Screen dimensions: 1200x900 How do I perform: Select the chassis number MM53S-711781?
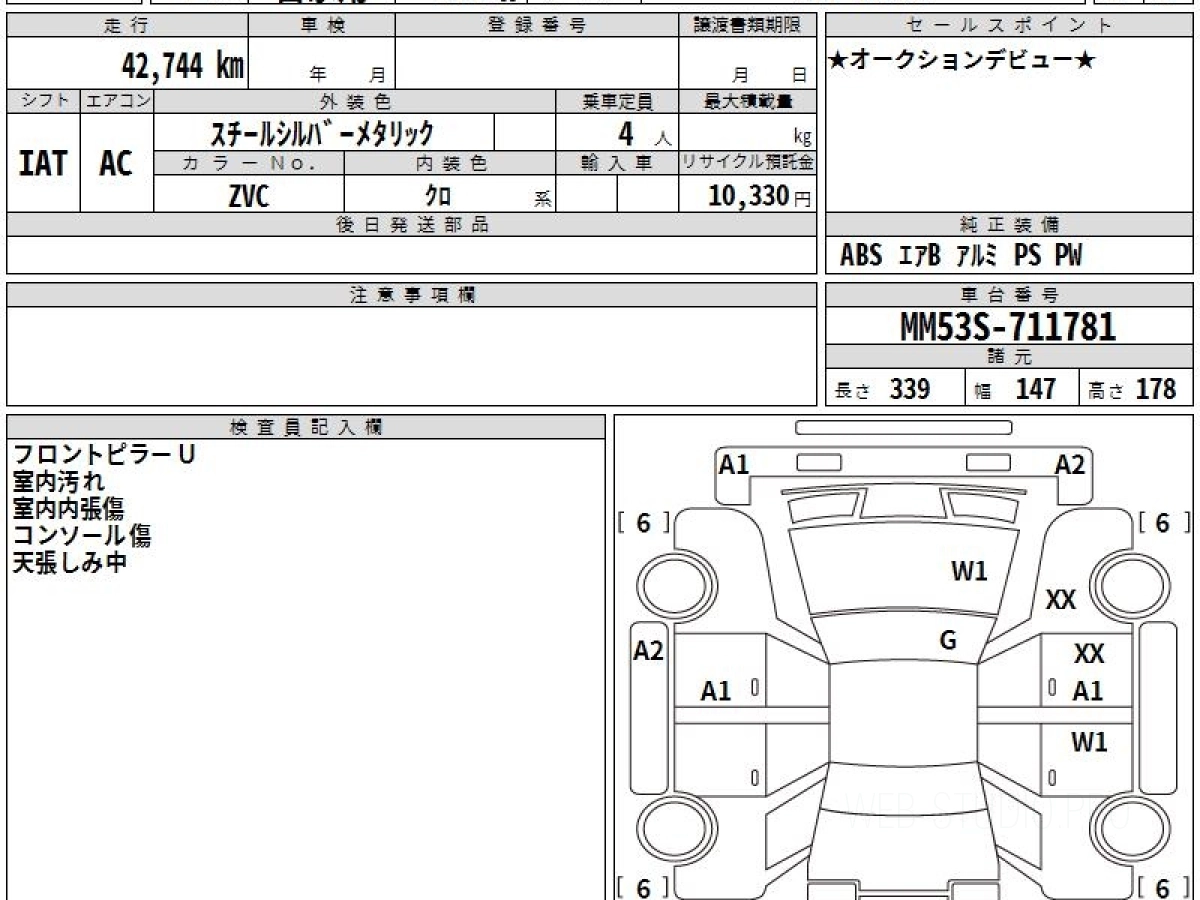pos(1008,326)
